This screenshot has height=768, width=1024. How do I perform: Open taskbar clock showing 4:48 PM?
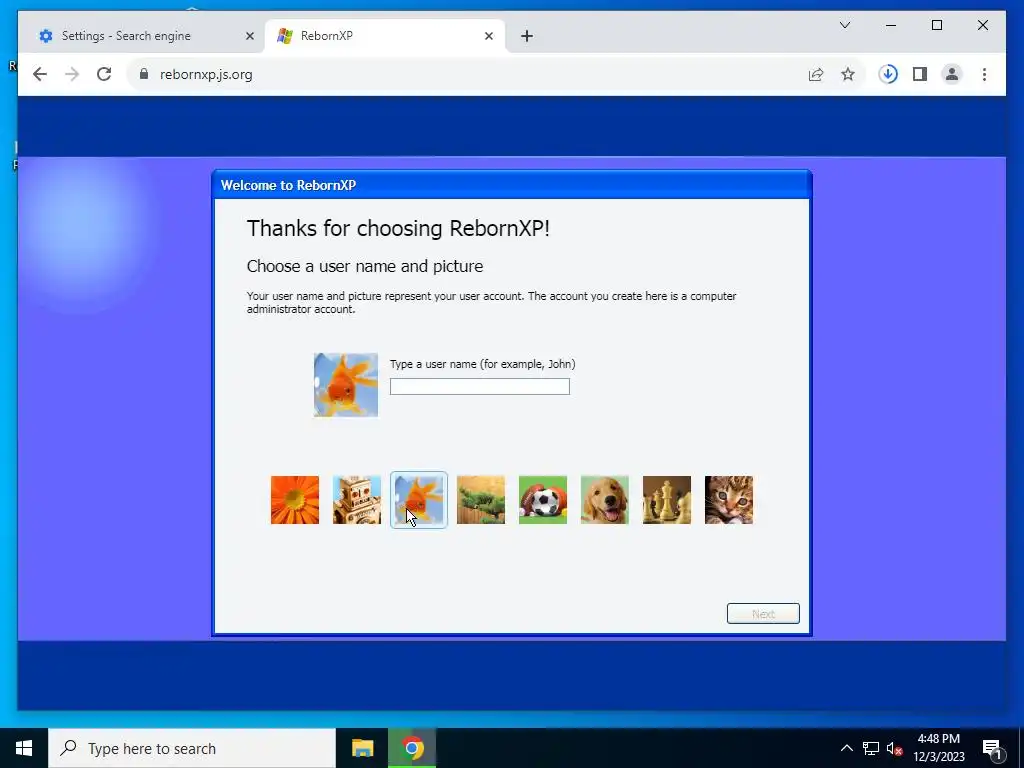click(x=938, y=748)
